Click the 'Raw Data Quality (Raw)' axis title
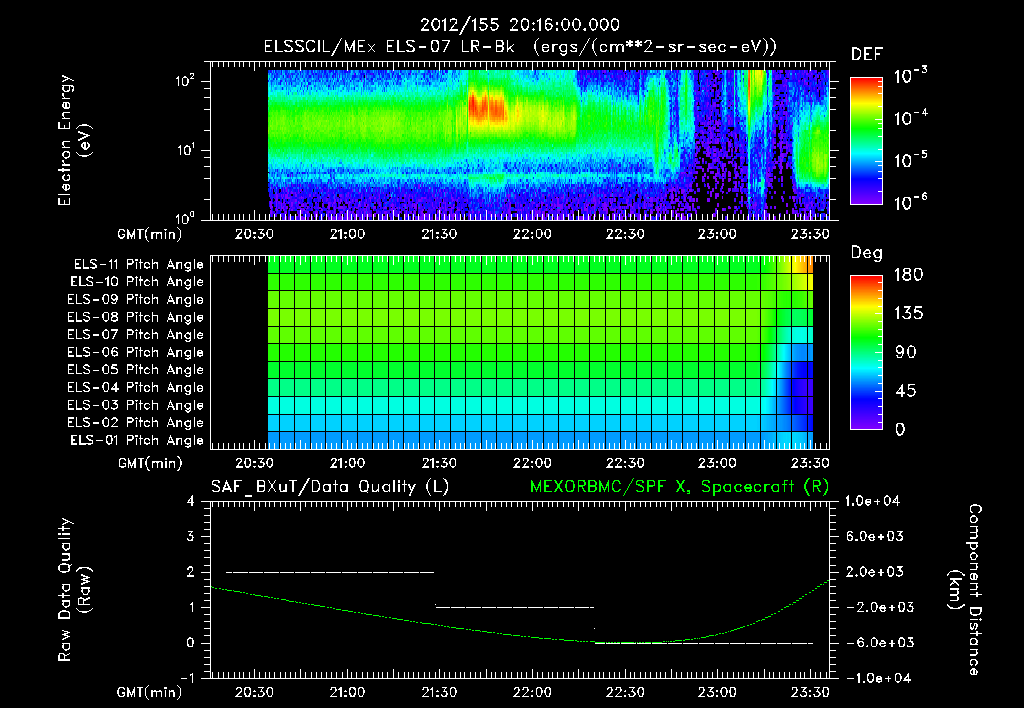The width and height of the screenshot is (1024, 708). pyautogui.click(x=74, y=590)
